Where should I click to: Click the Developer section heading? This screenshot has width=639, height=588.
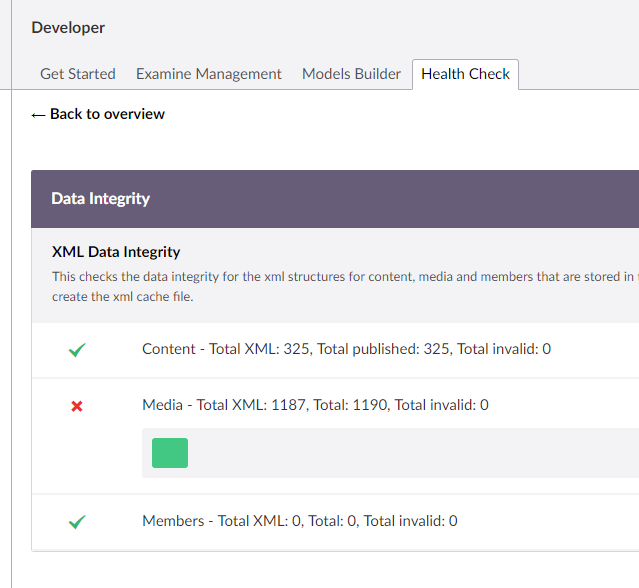tap(68, 28)
